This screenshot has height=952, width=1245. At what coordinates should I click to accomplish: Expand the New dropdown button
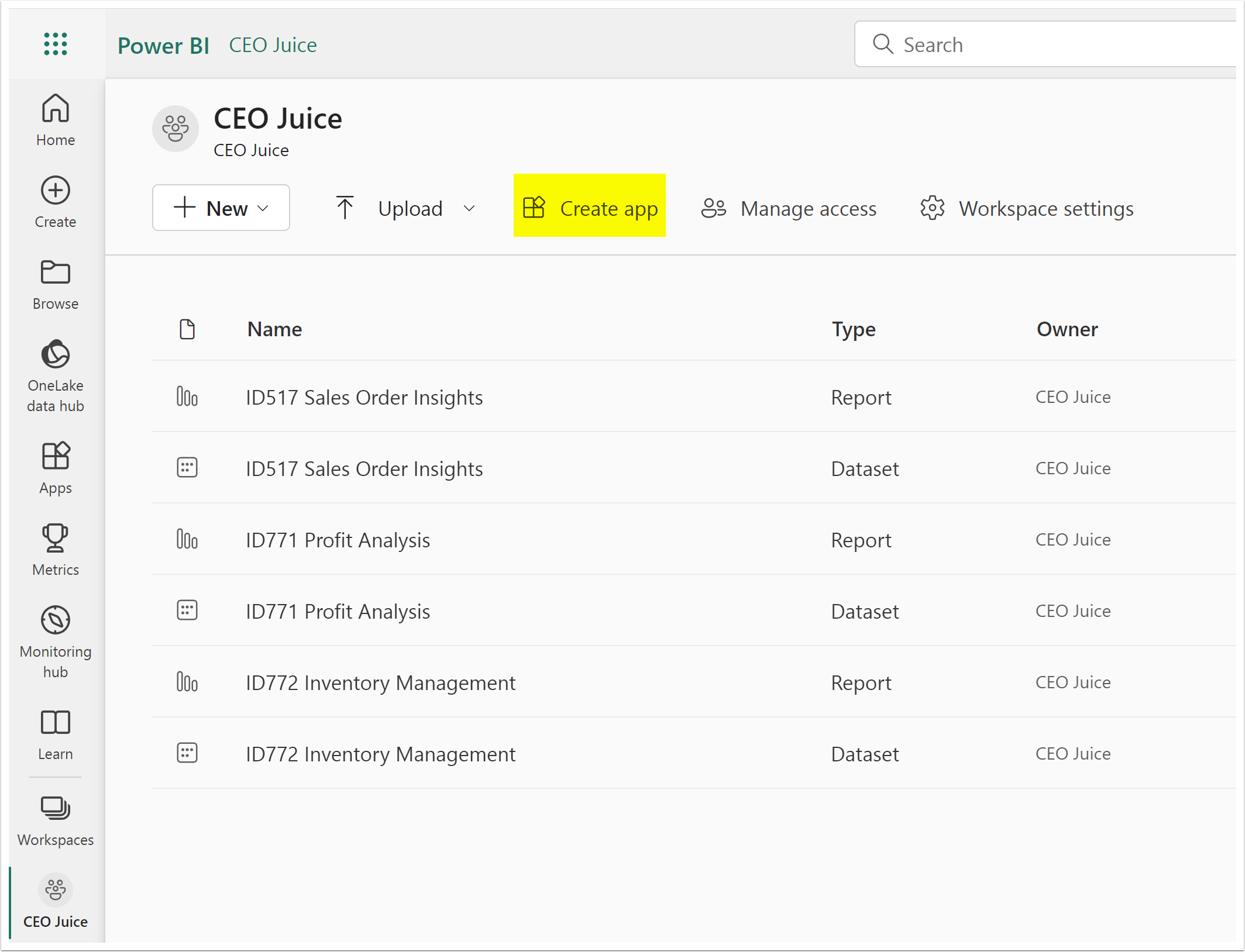221,208
